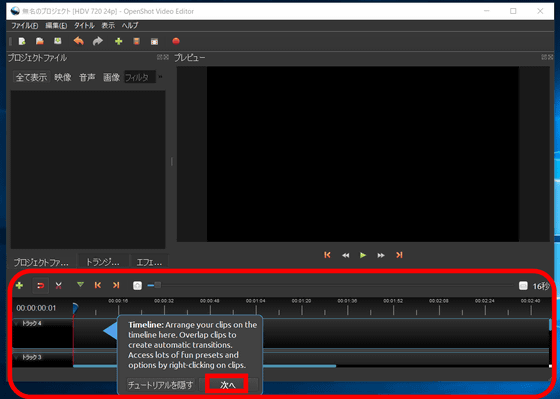This screenshot has width=560, height=399.
Task: Click the 次へ button in the tutorial
Action: (228, 385)
